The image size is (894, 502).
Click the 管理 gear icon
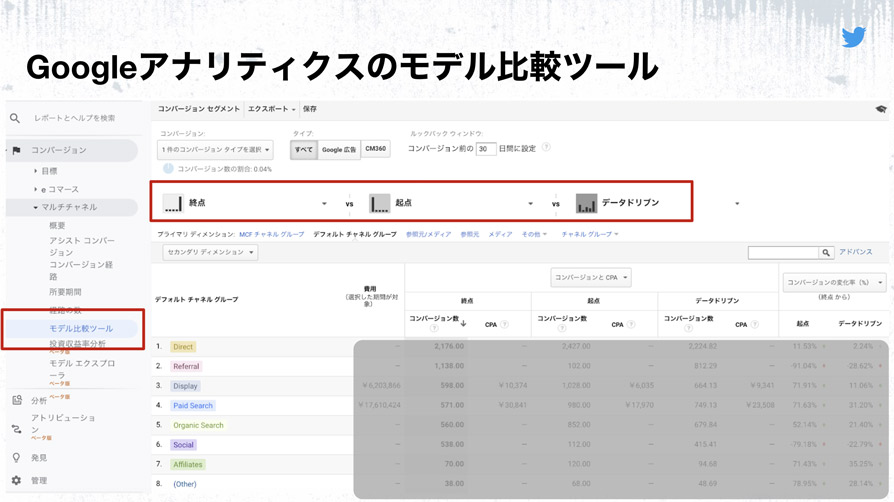(17, 480)
